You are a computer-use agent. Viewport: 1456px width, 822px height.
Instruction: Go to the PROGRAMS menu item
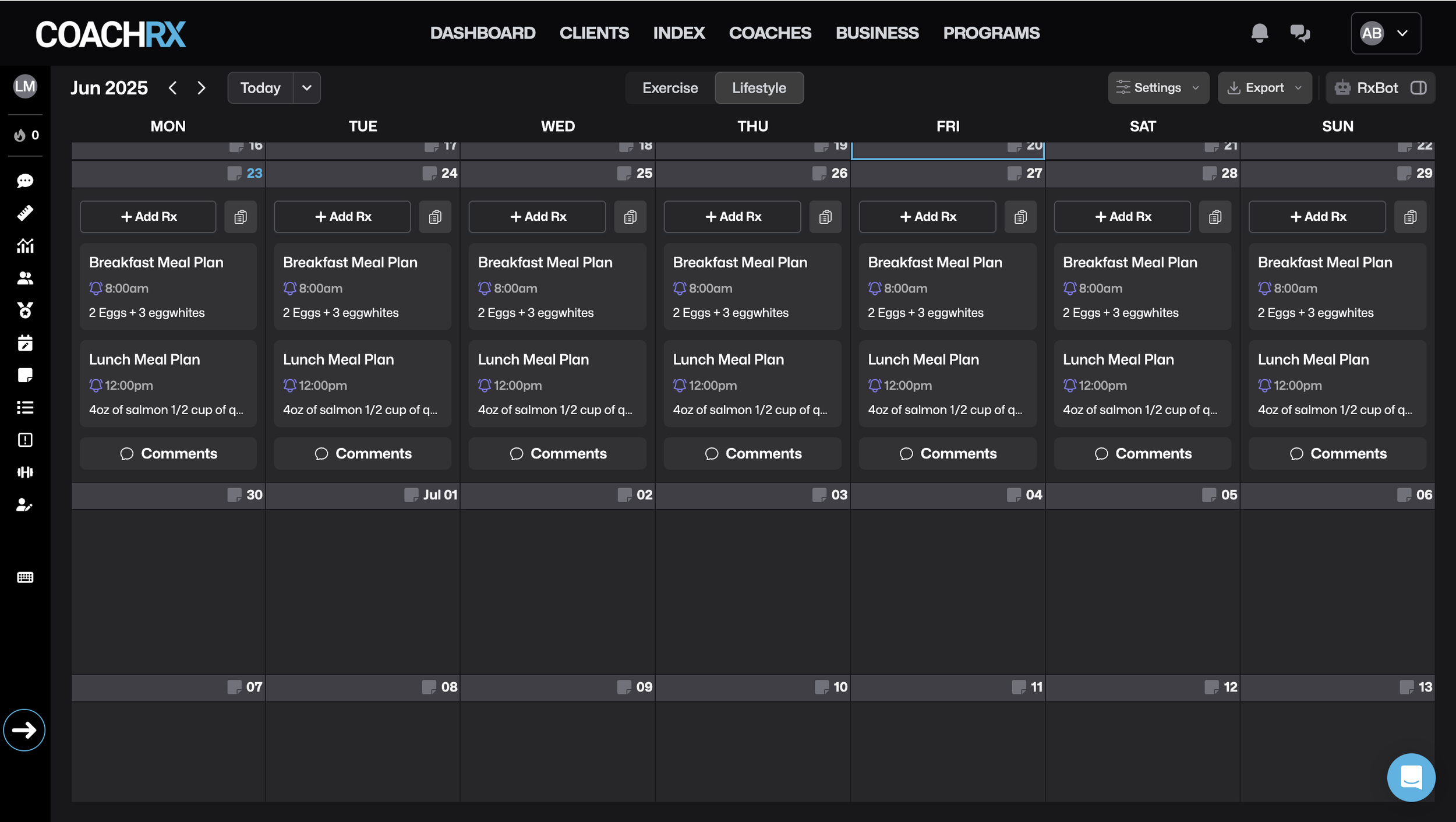[991, 33]
